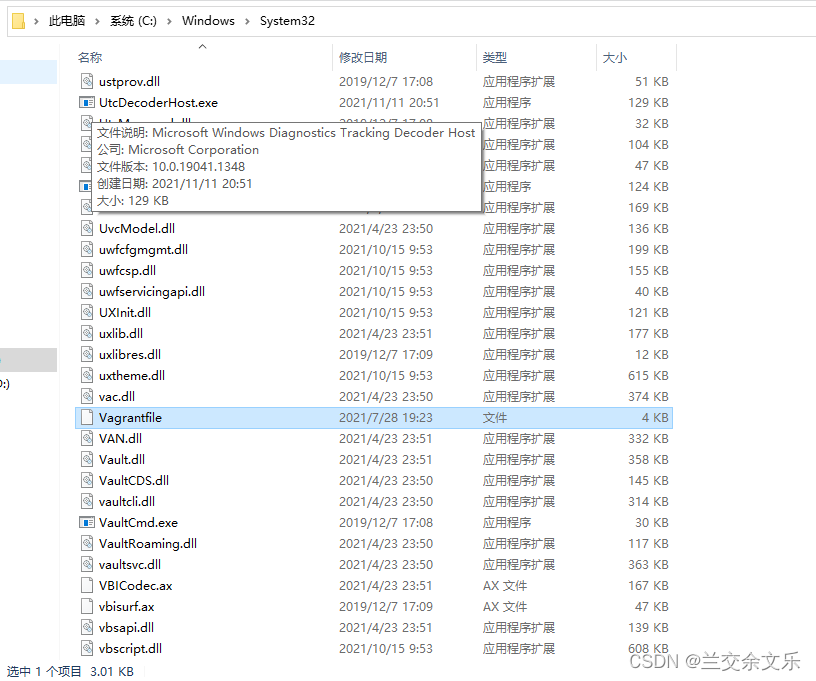Click the ustprov.dll file icon
This screenshot has height=681, width=816.
point(87,81)
